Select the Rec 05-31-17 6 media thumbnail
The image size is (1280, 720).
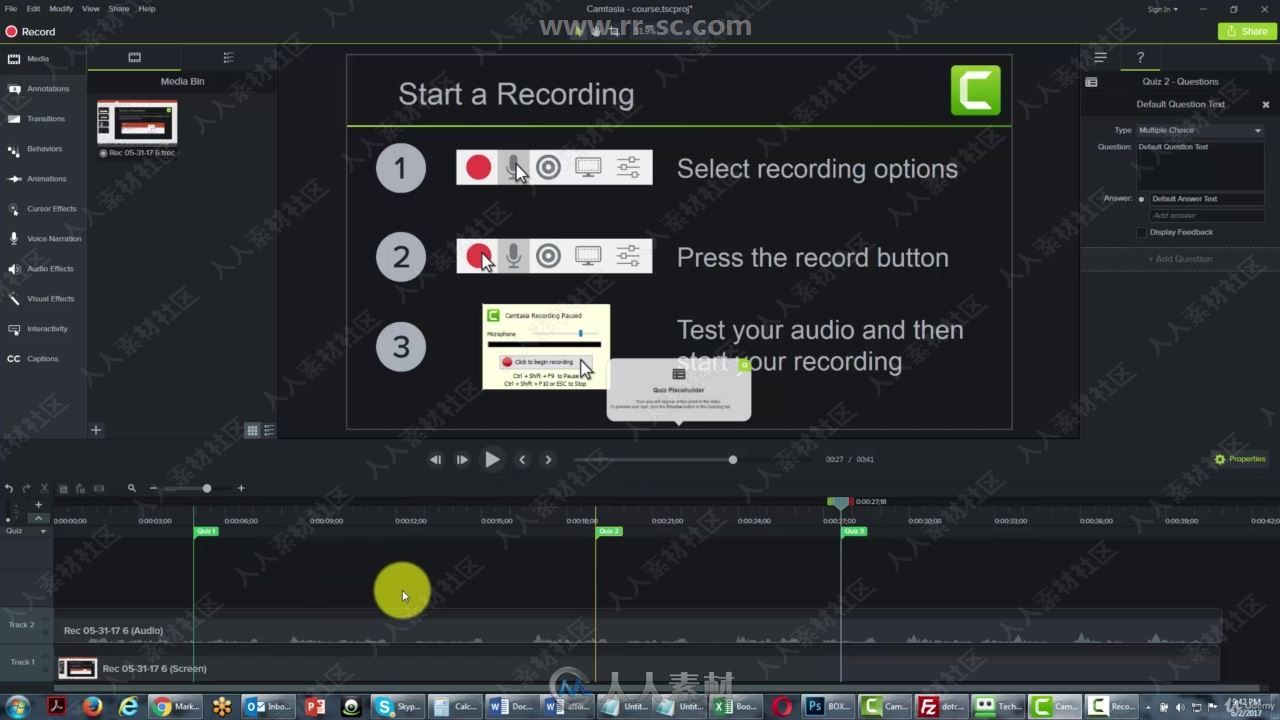coord(137,123)
